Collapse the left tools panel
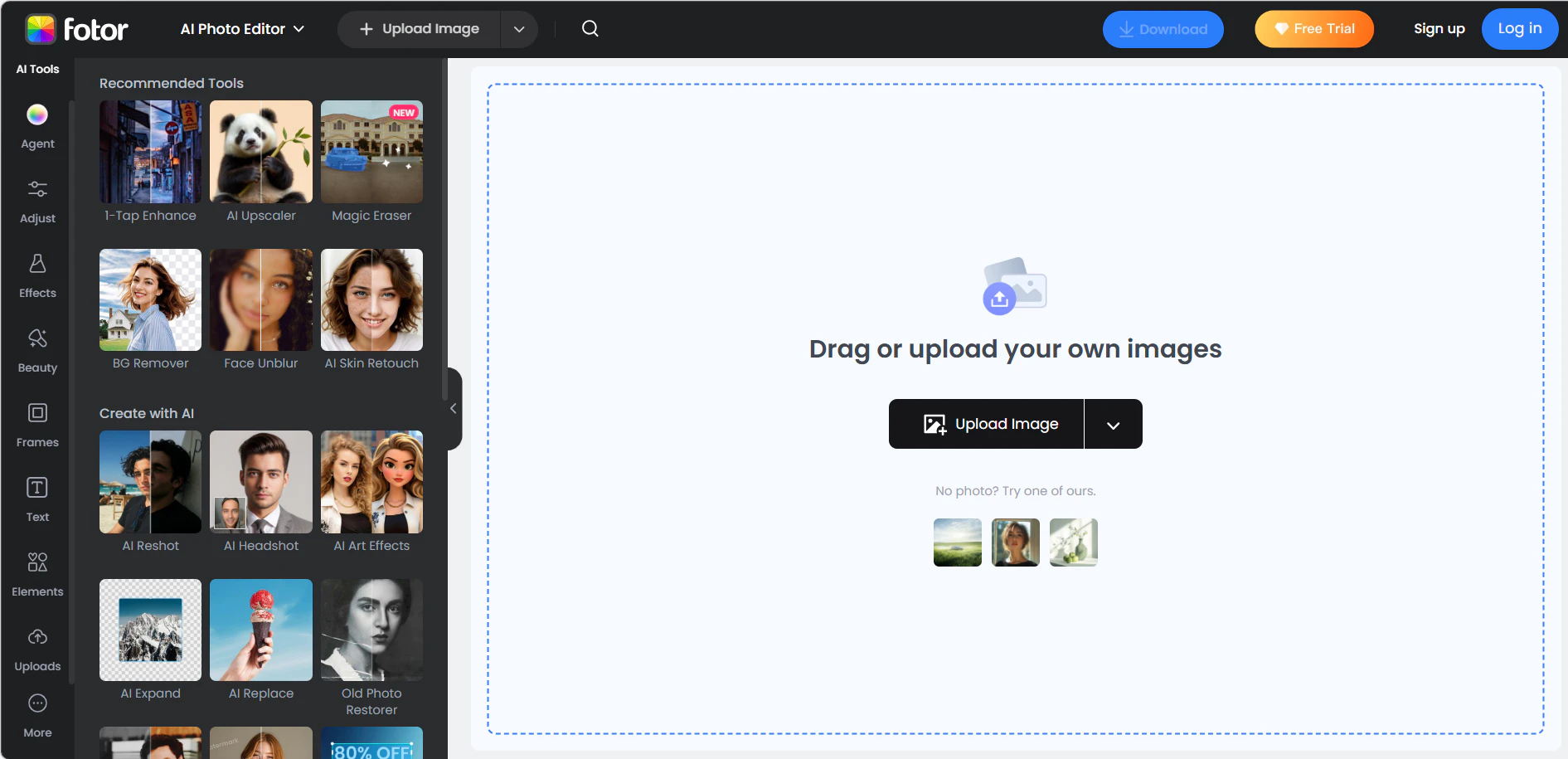The width and height of the screenshot is (1568, 759). pos(454,409)
